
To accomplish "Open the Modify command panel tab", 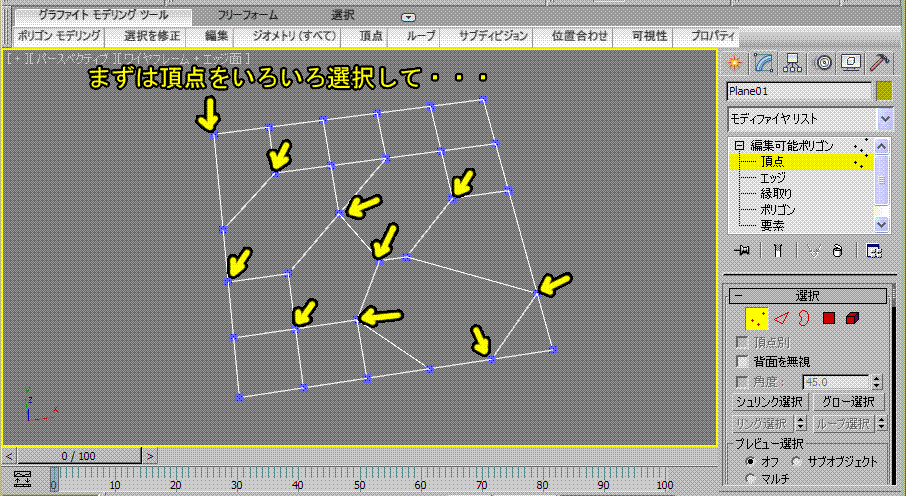I will [763, 62].
